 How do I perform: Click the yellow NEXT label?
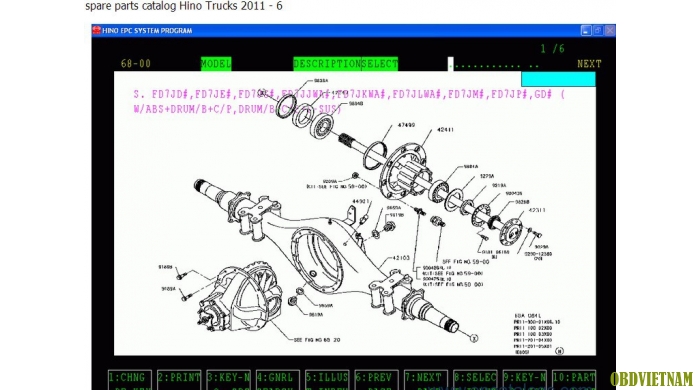pyautogui.click(x=589, y=64)
